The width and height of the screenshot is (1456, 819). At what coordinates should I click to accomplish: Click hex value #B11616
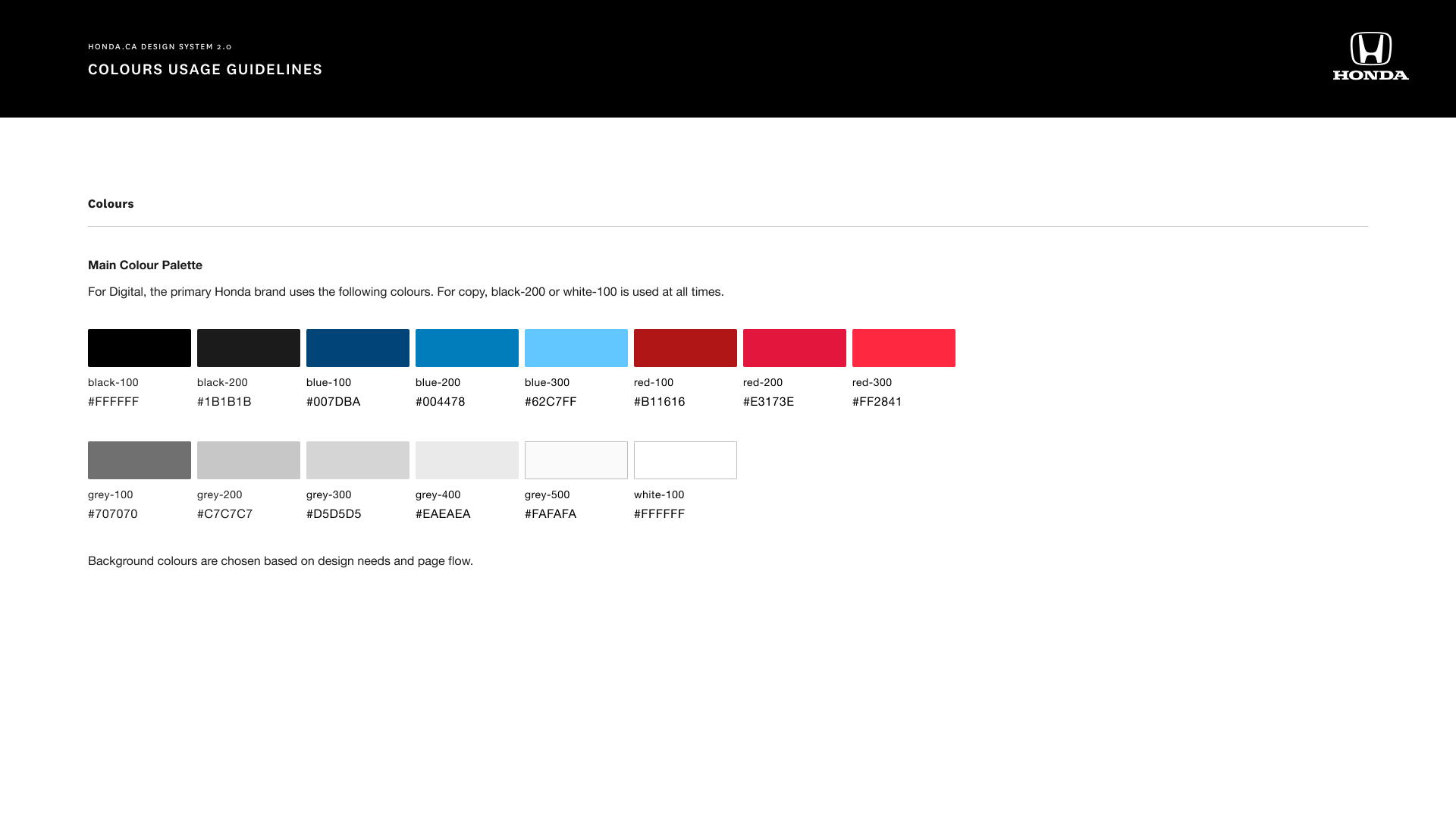[660, 402]
